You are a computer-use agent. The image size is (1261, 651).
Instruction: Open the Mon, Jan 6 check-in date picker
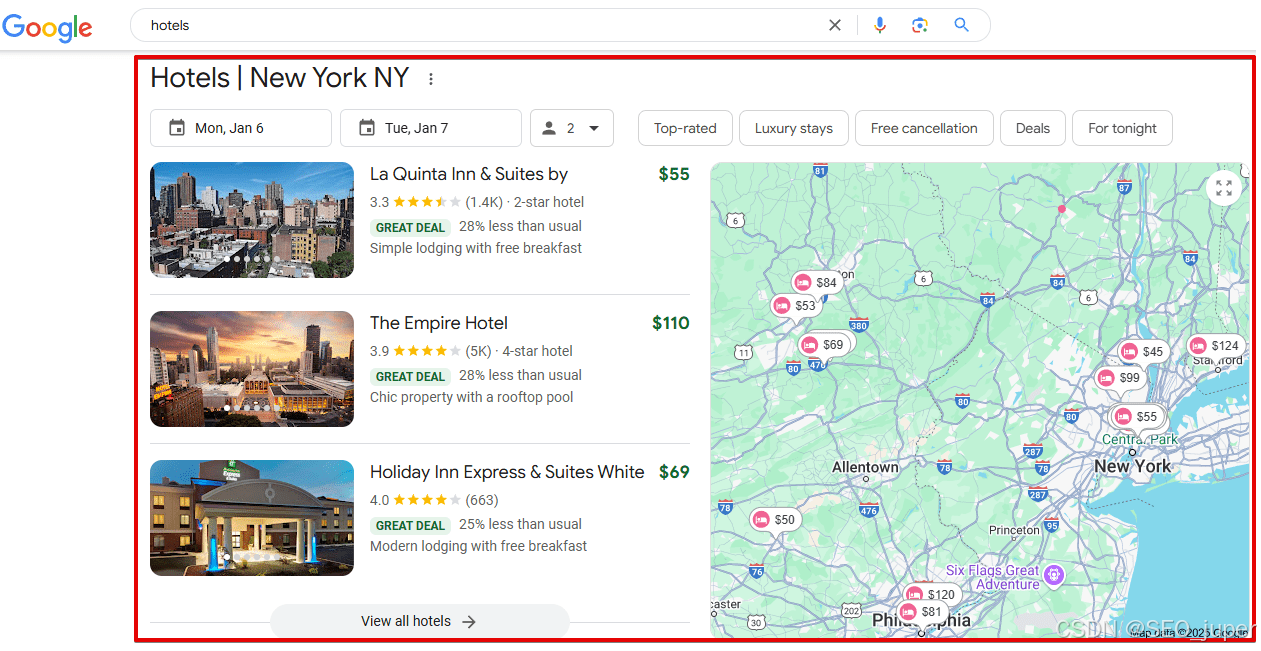(x=241, y=128)
